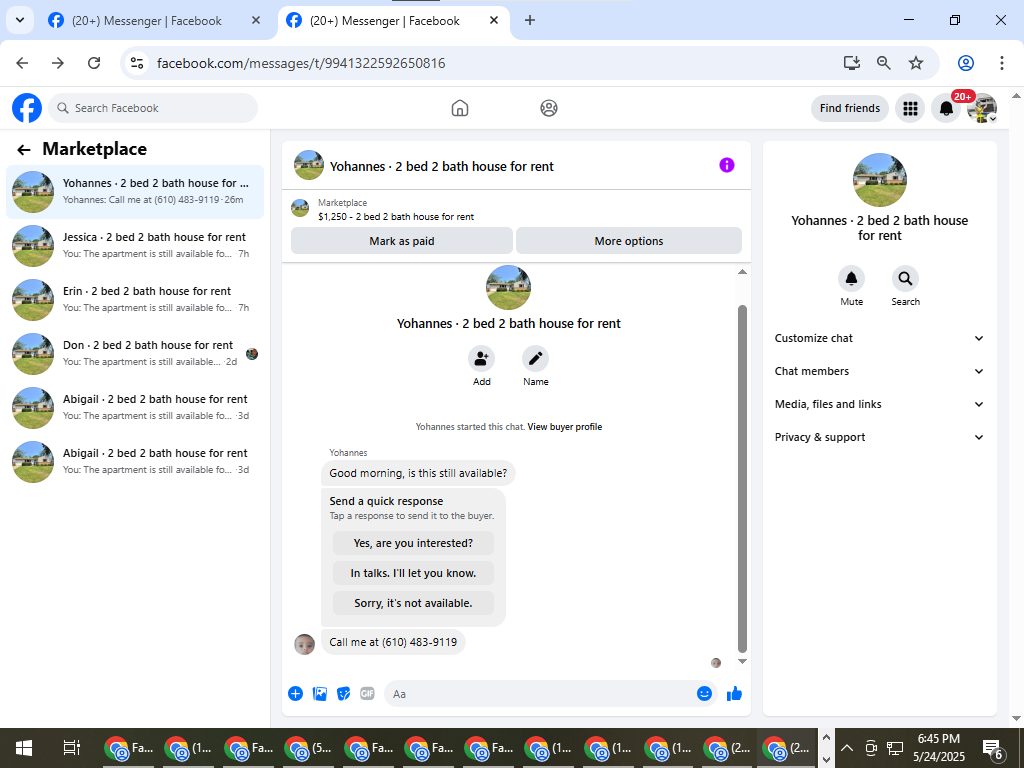Expand Customize chat section
The height and width of the screenshot is (768, 1024).
879,338
